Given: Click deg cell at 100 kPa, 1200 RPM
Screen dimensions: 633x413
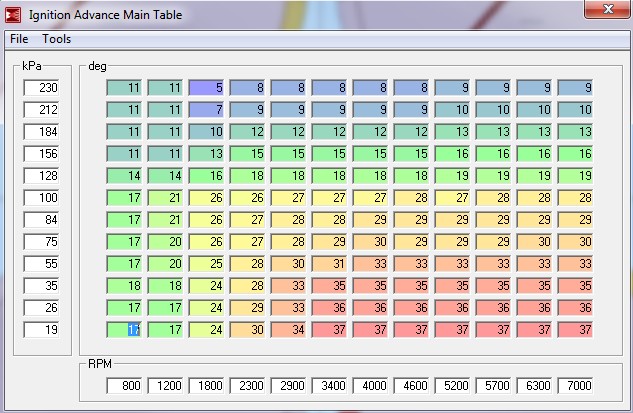Looking at the screenshot, I should pyautogui.click(x=165, y=198).
